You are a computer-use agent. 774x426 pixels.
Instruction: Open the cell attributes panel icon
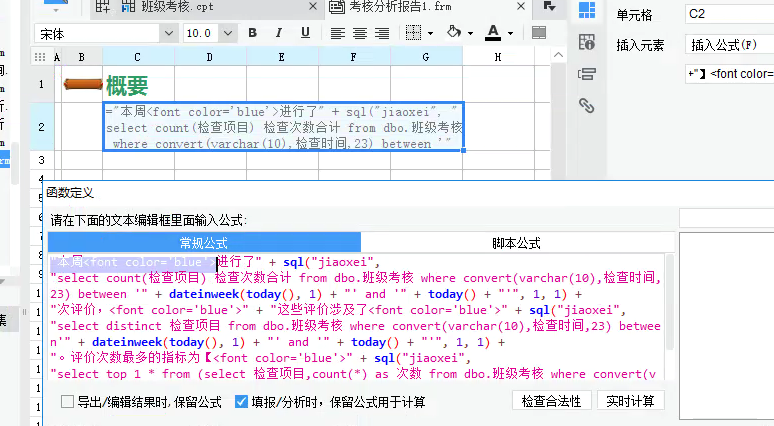pos(587,42)
